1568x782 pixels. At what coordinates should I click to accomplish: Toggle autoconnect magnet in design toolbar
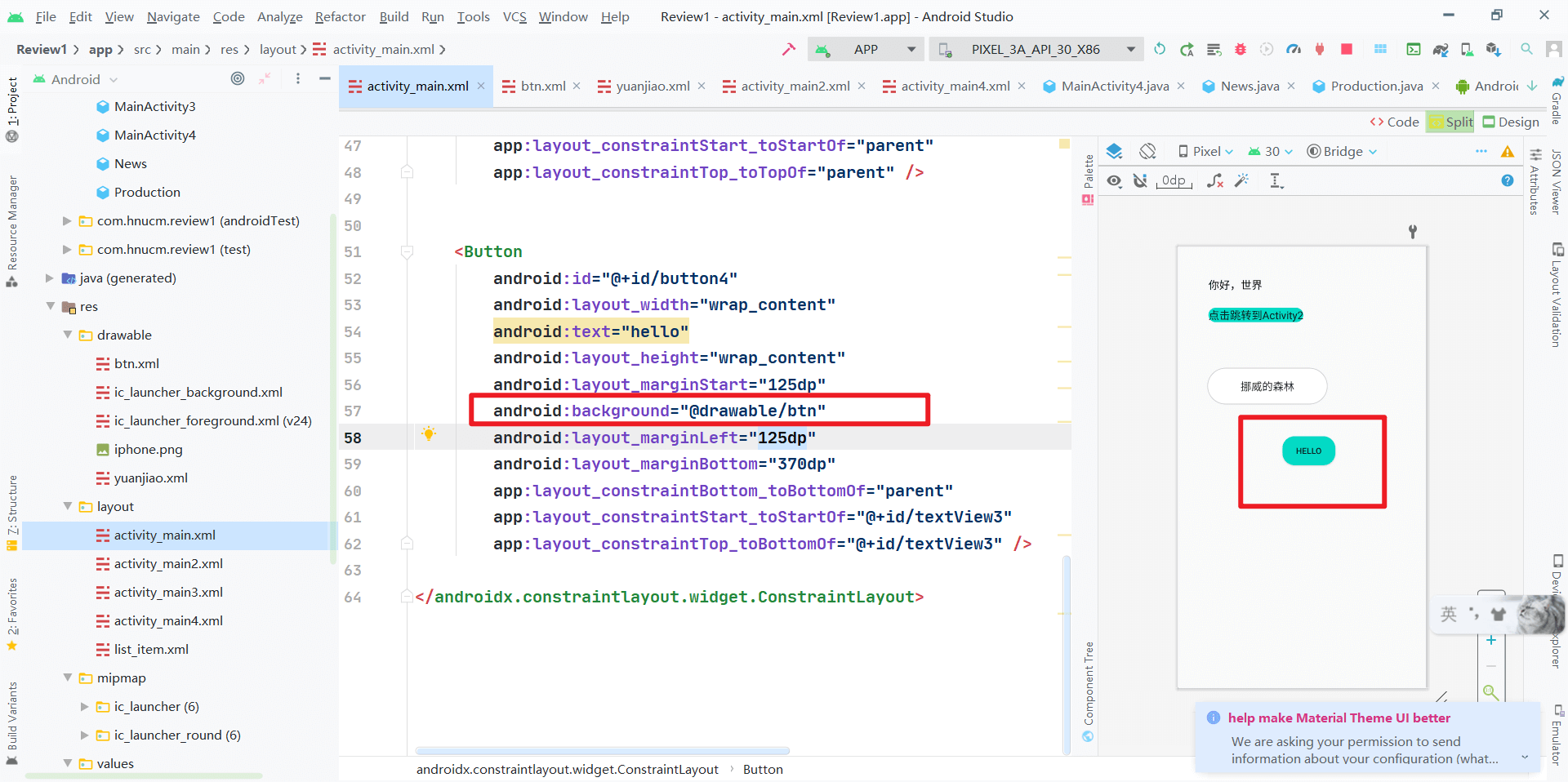click(x=1140, y=180)
